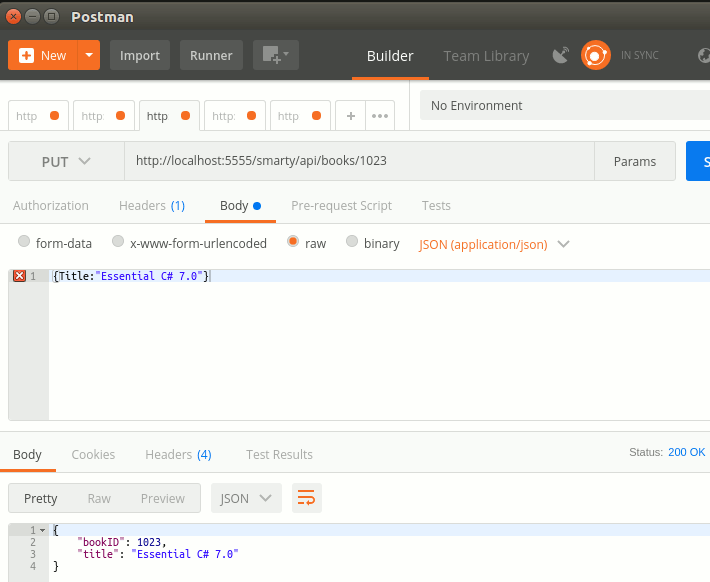Click the orange sync status icon
The width and height of the screenshot is (710, 582).
pyautogui.click(x=596, y=56)
